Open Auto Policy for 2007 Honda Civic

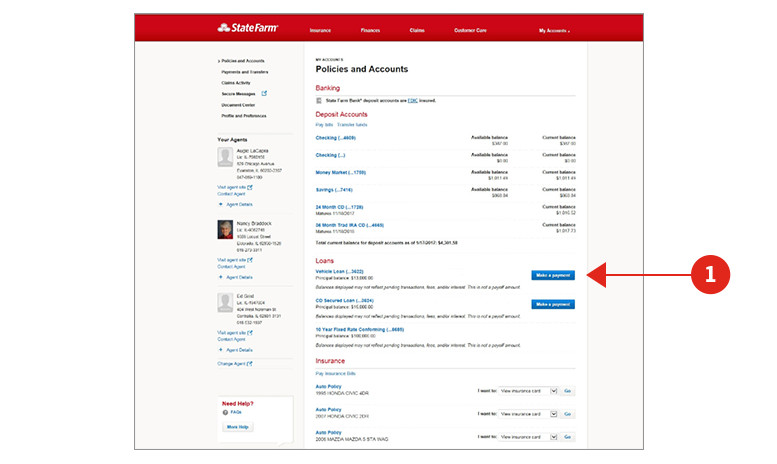pyautogui.click(x=329, y=410)
